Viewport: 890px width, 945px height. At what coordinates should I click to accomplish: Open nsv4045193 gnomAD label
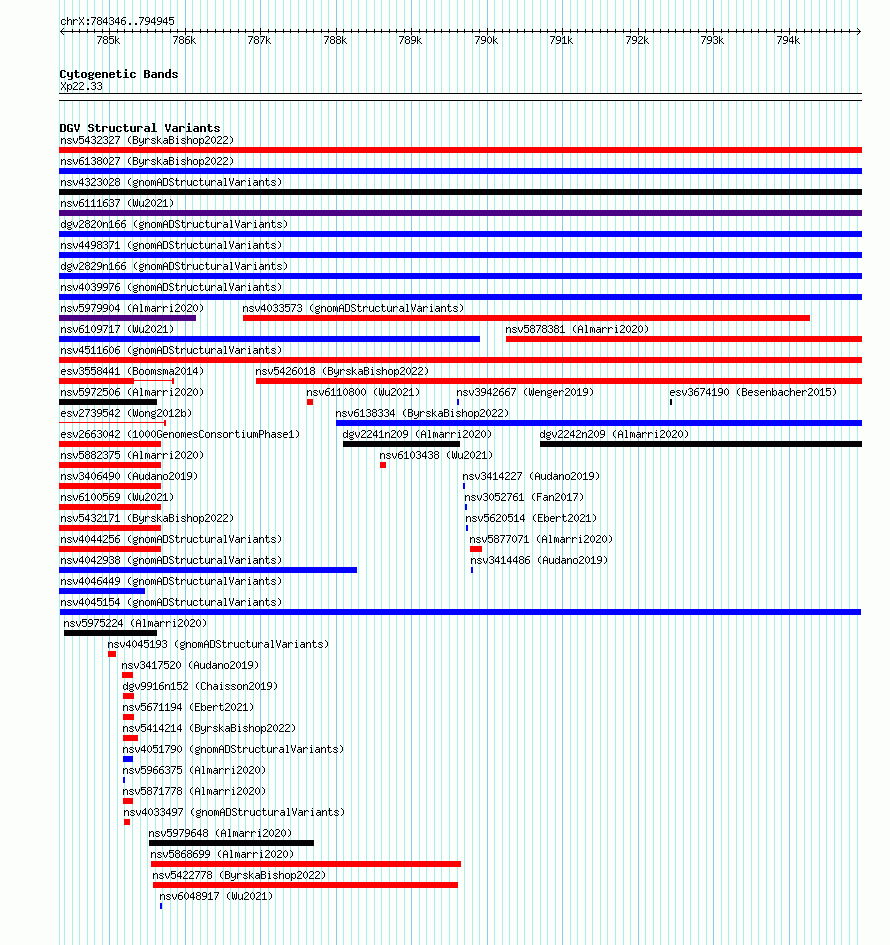pyautogui.click(x=218, y=644)
